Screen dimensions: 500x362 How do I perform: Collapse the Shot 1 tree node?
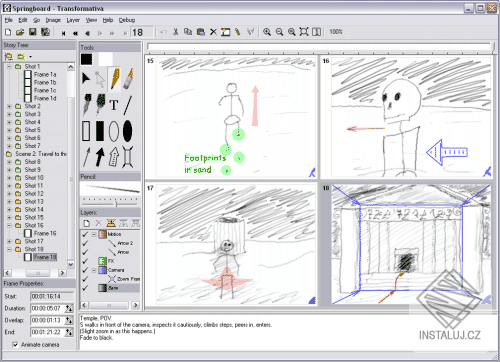pos(9,67)
